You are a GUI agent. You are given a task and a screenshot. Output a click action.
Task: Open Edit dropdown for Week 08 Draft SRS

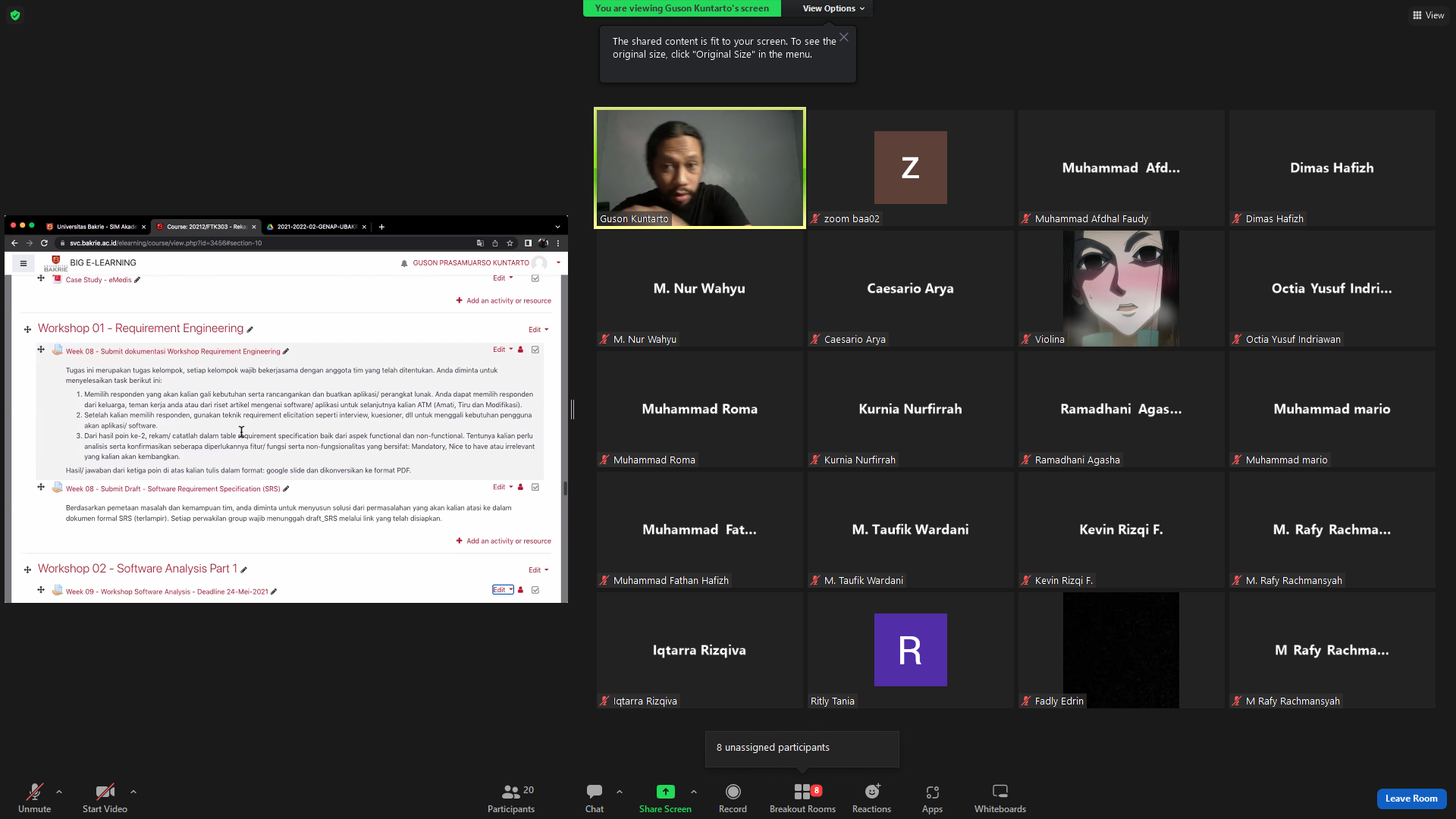pyautogui.click(x=503, y=487)
